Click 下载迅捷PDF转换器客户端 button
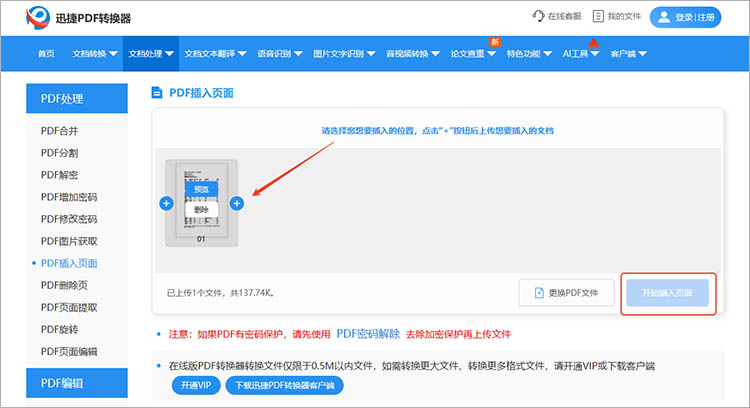The width and height of the screenshot is (750, 408). click(285, 385)
